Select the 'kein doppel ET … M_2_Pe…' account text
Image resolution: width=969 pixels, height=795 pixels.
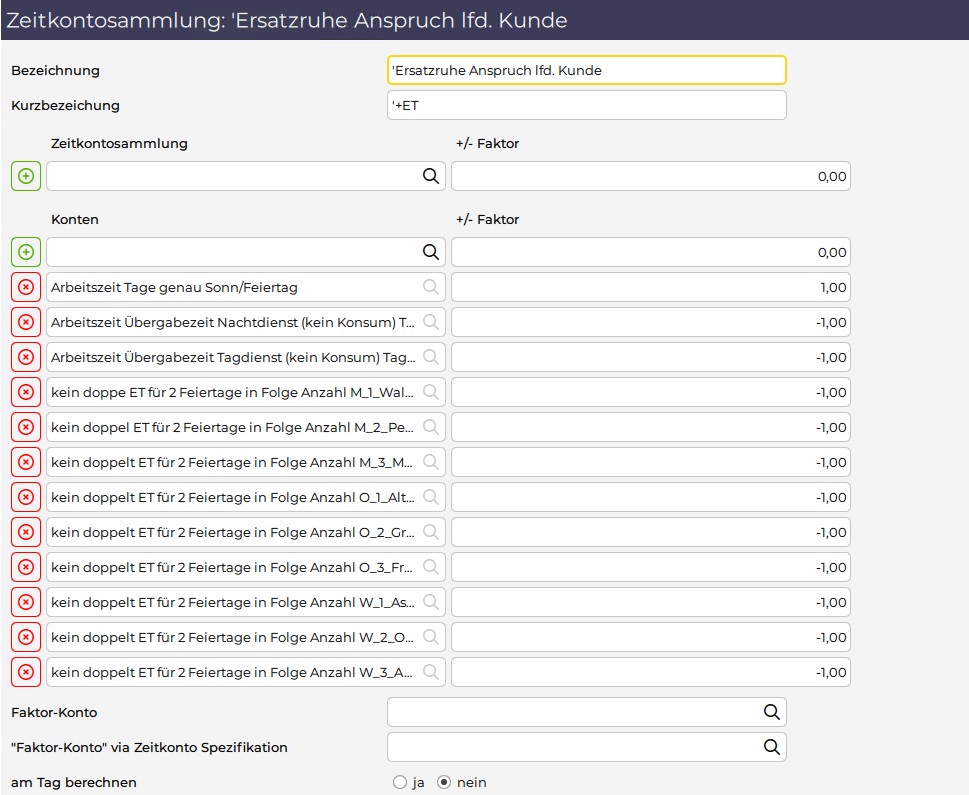point(232,427)
